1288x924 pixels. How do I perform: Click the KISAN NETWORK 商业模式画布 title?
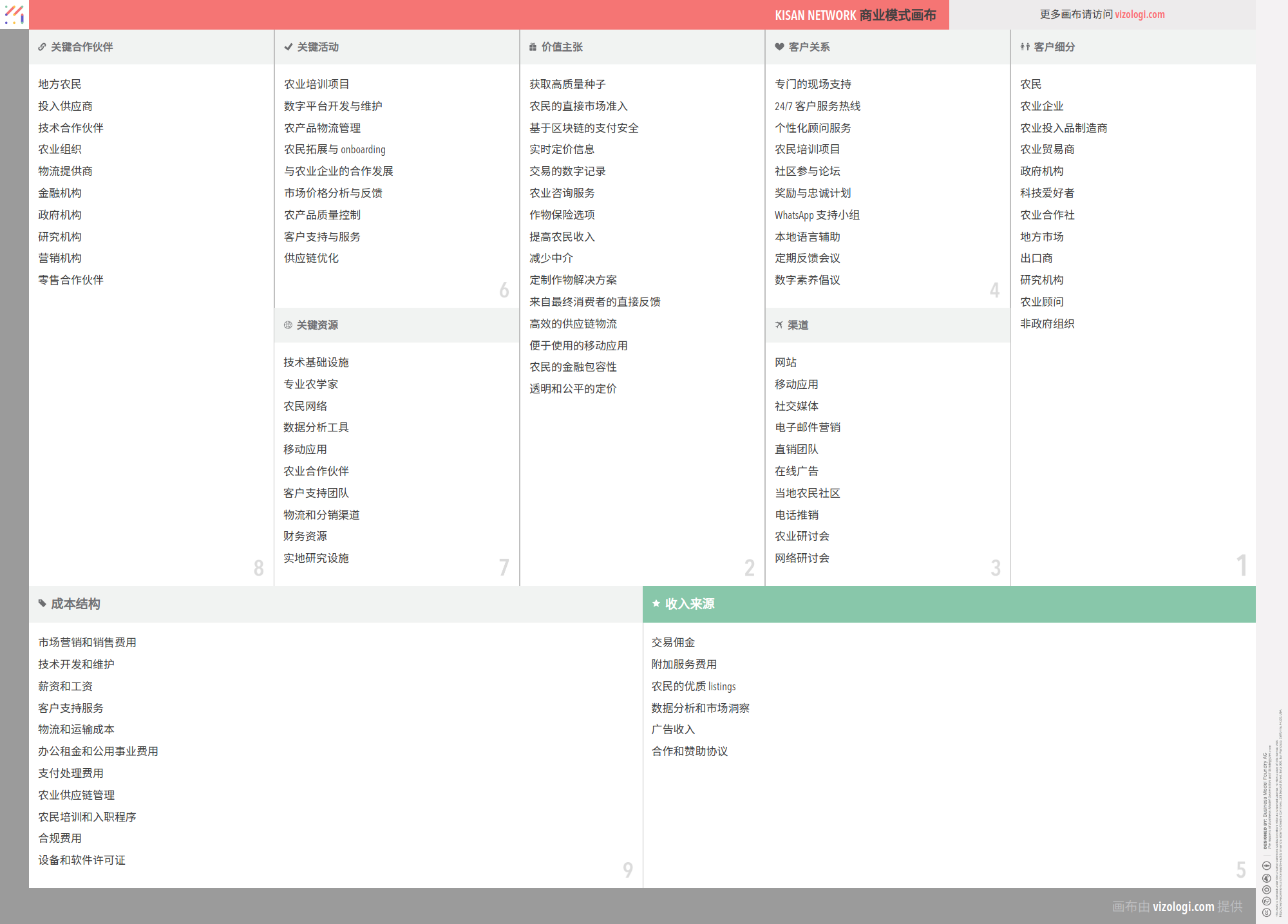tap(855, 15)
